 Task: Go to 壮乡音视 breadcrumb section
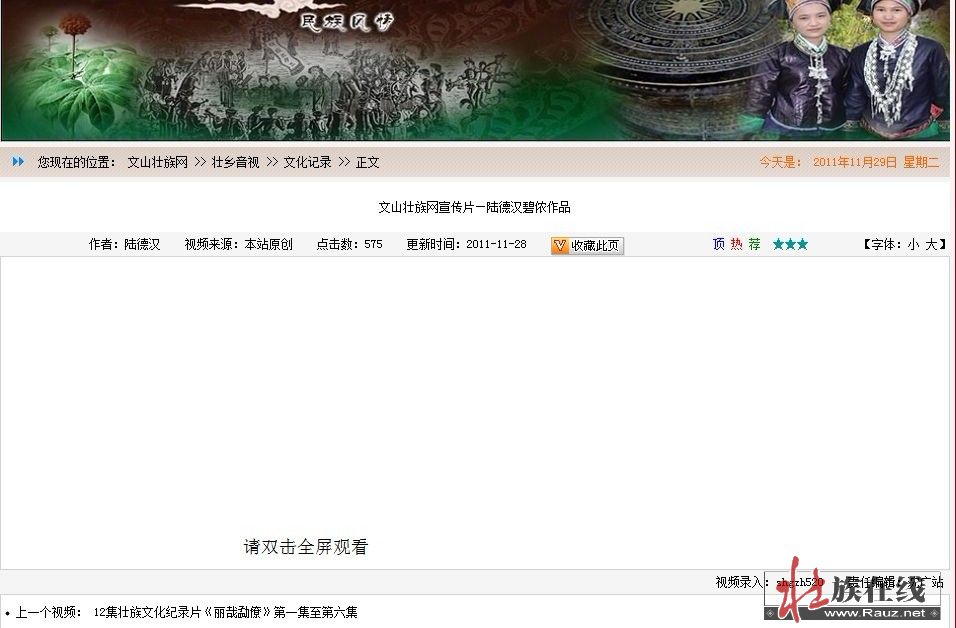pos(235,162)
